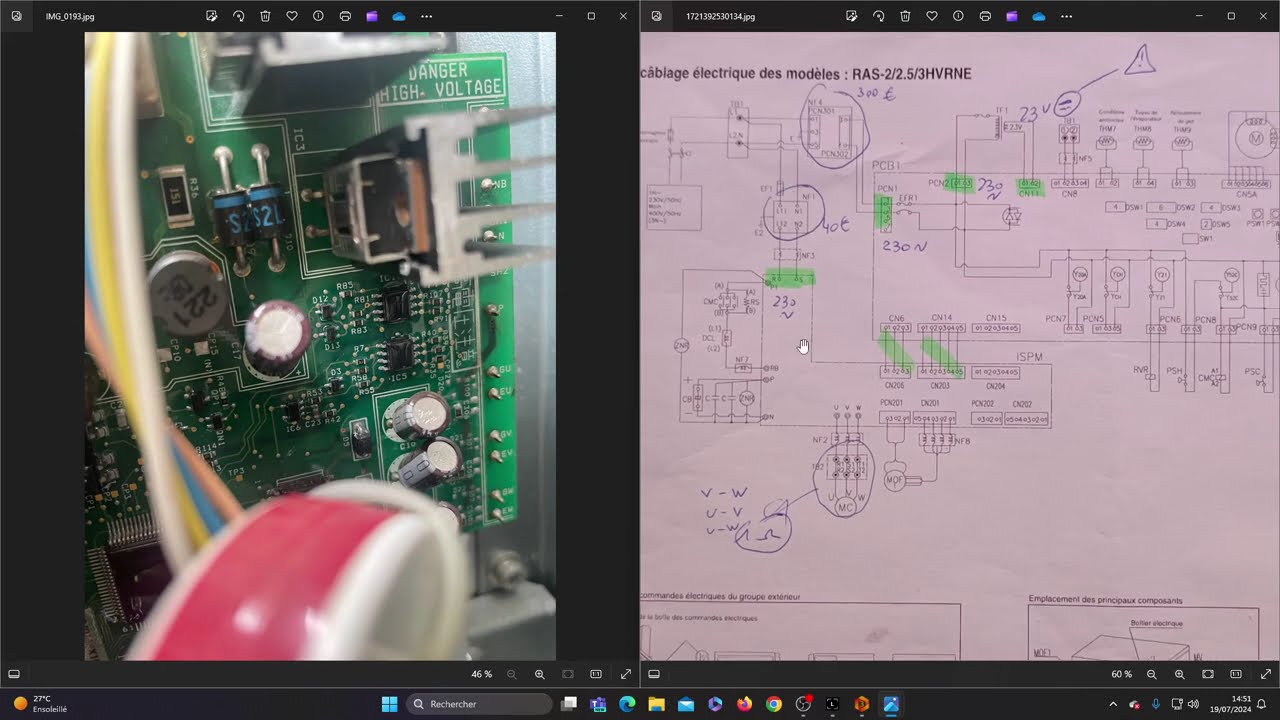Favorite the 1721392530134.jpg image with heart

(x=932, y=16)
